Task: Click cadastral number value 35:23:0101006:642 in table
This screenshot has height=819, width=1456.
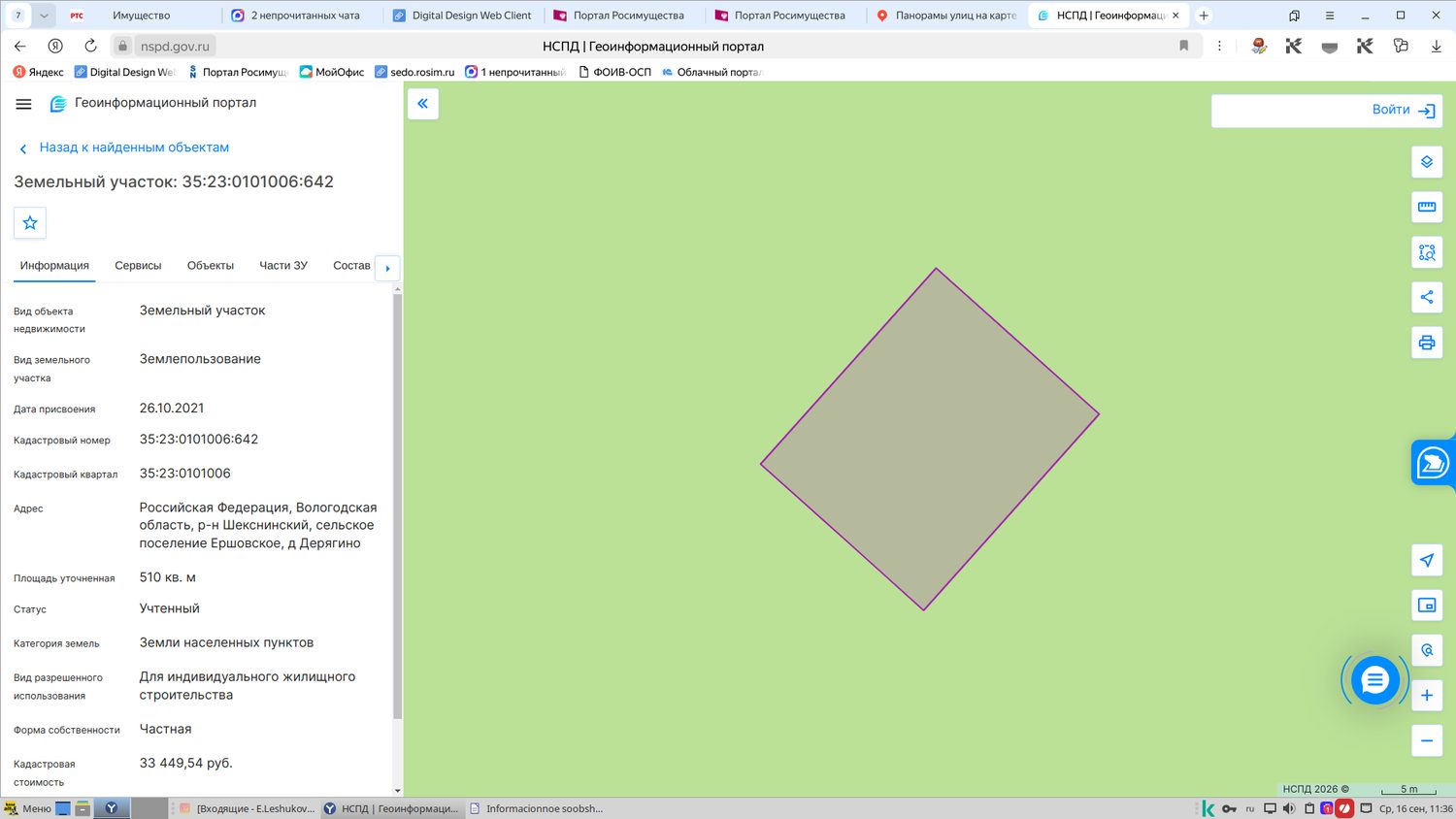Action: coord(199,440)
